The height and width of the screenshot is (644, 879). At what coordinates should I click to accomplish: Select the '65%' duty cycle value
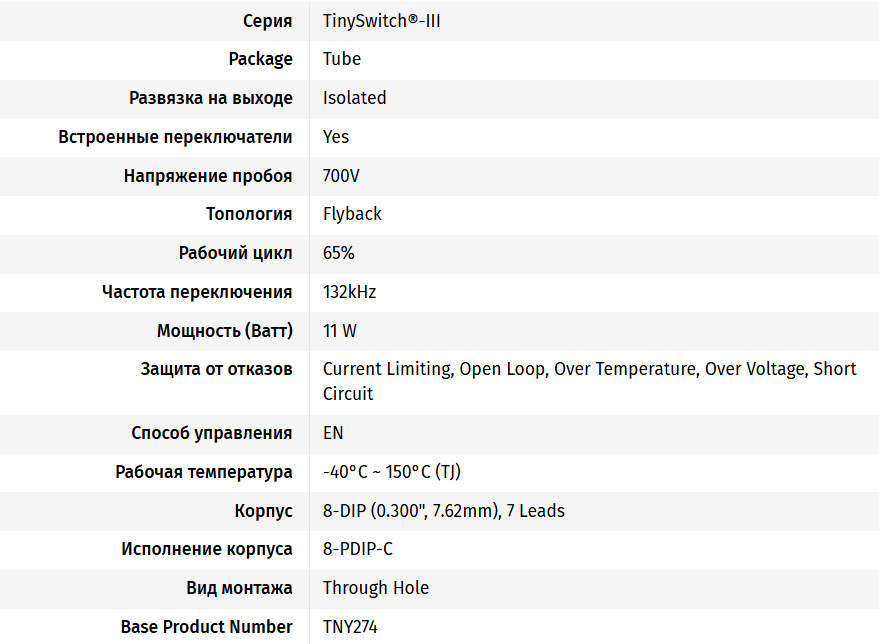click(338, 253)
